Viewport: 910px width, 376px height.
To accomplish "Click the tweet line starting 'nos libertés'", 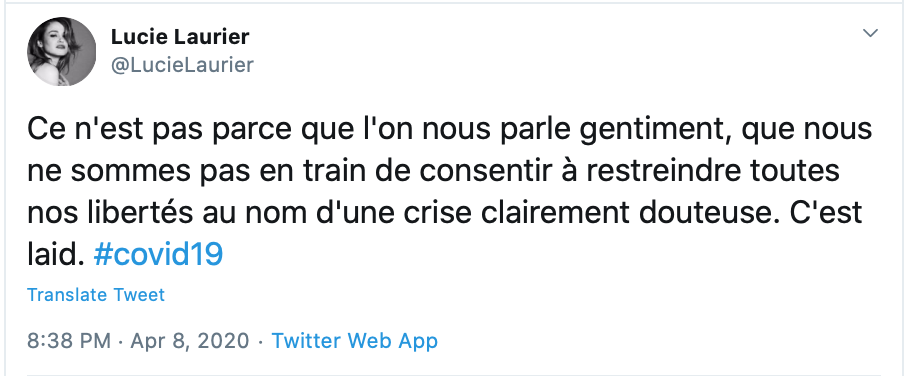I will click(445, 213).
